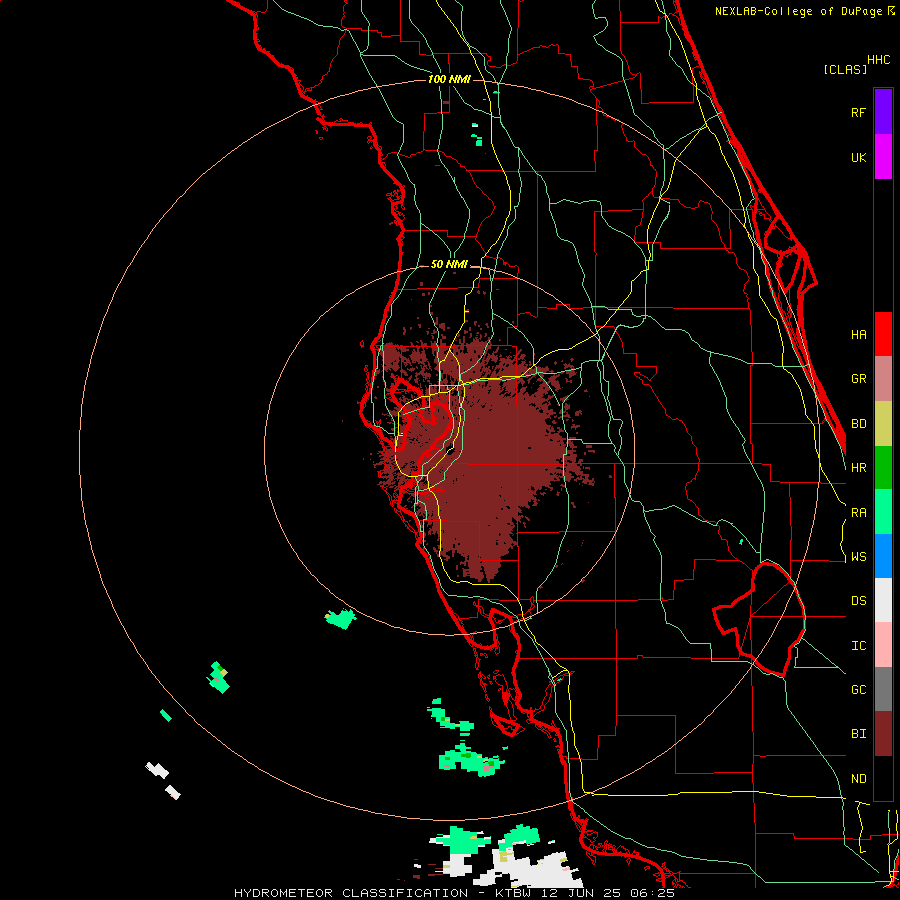Click the DS white legend swatch
Screen dimensions: 900x900
(x=883, y=600)
